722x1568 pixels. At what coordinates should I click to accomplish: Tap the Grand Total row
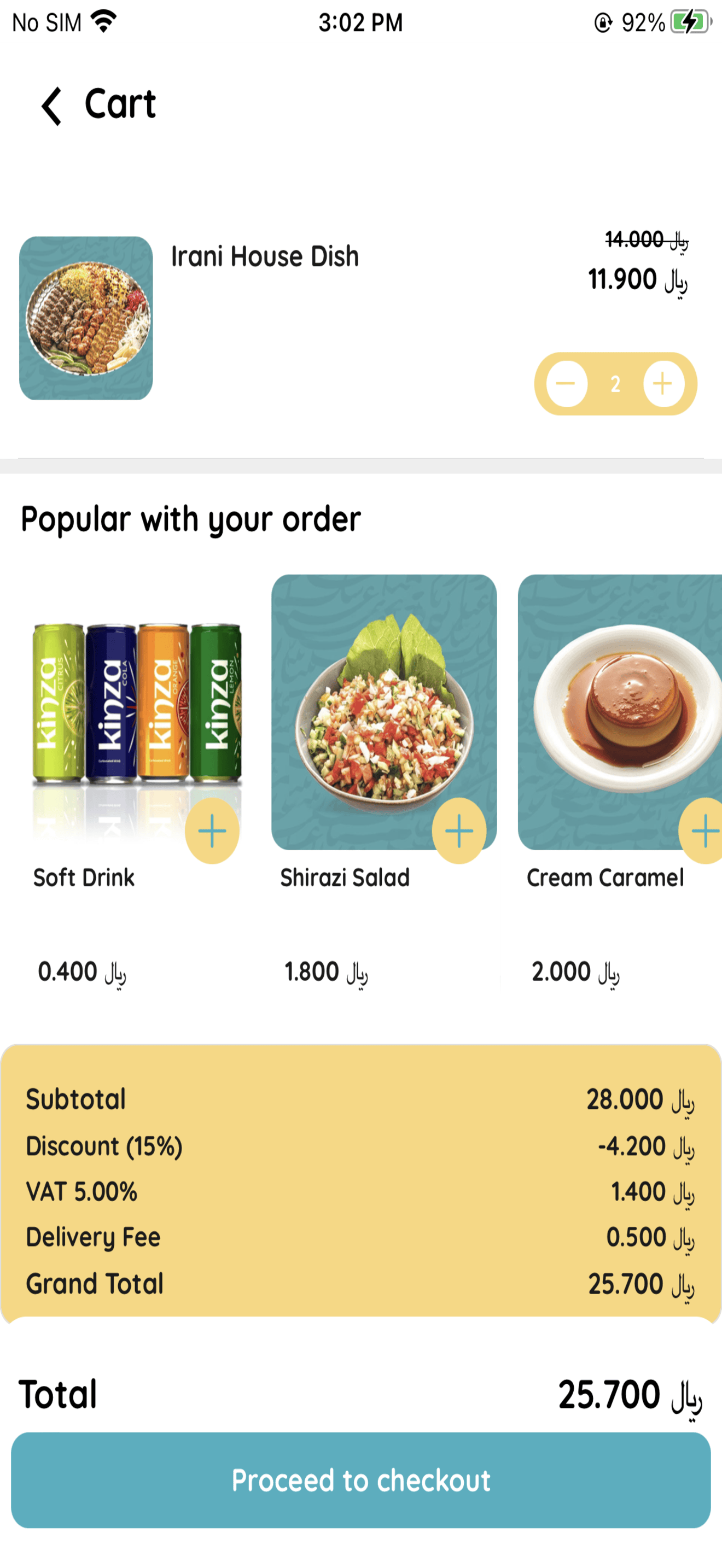pyautogui.click(x=360, y=1284)
